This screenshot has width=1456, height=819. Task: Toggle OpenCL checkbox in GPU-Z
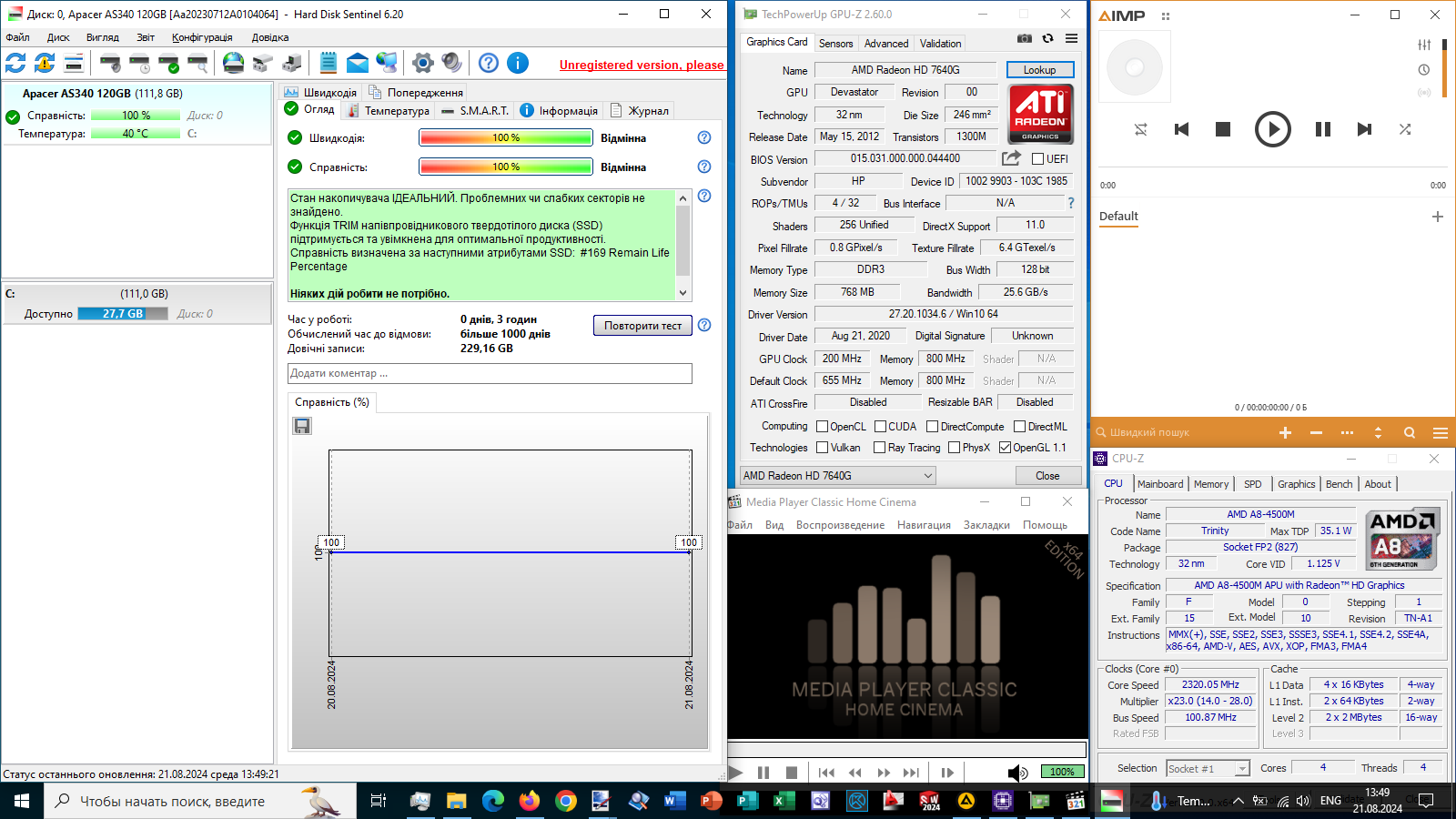coord(823,427)
